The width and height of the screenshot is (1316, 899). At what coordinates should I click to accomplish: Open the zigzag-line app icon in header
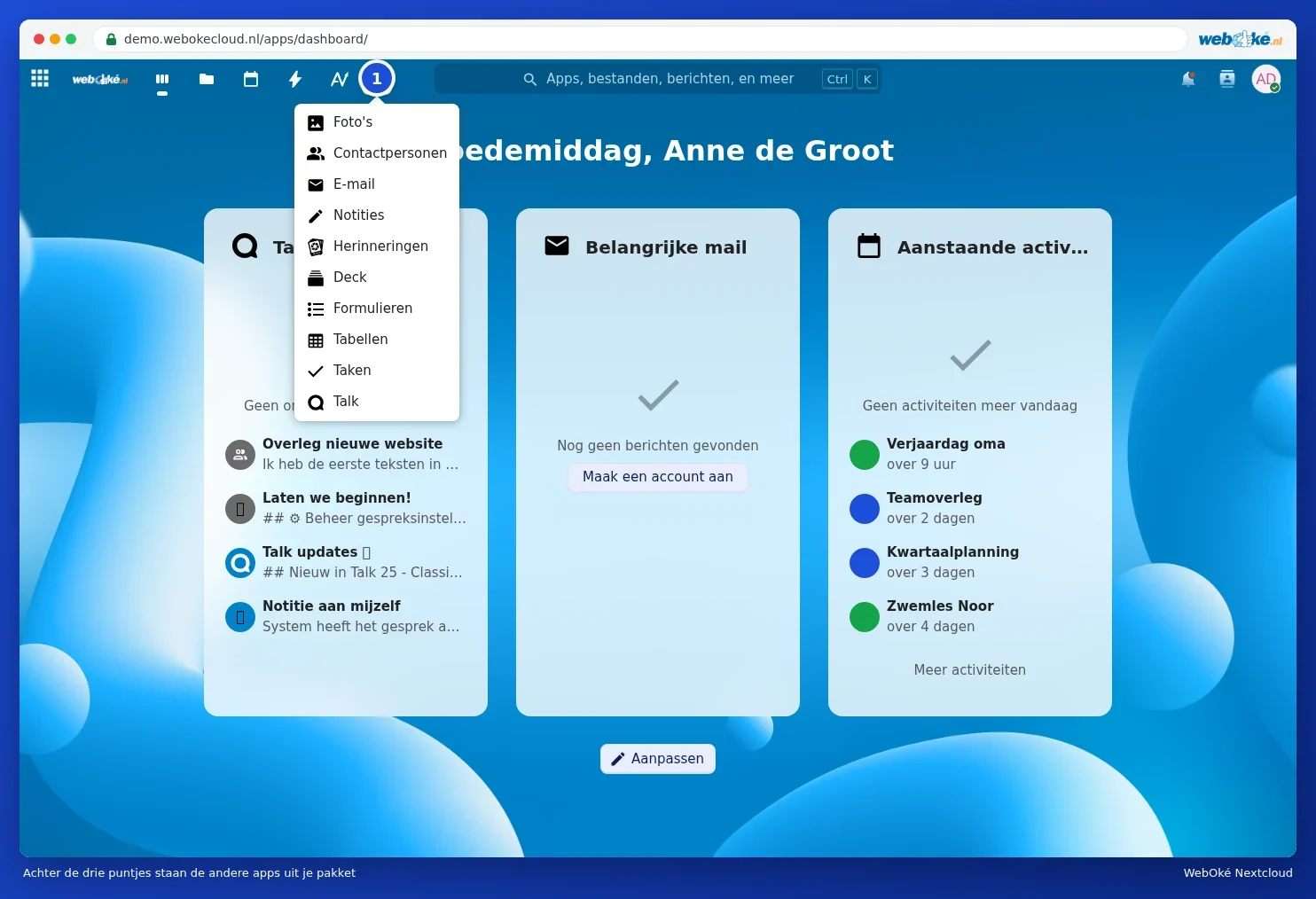[x=340, y=79]
